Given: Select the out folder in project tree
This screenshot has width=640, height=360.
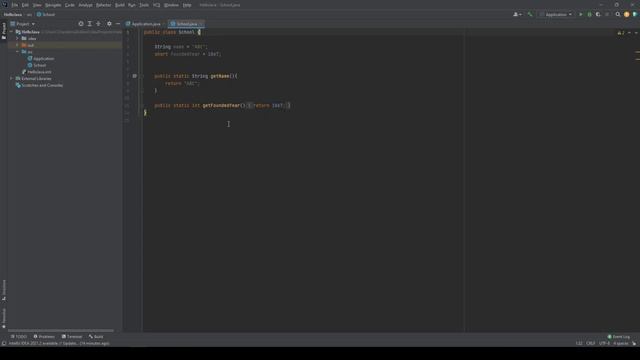Looking at the screenshot, I should pyautogui.click(x=28, y=45).
